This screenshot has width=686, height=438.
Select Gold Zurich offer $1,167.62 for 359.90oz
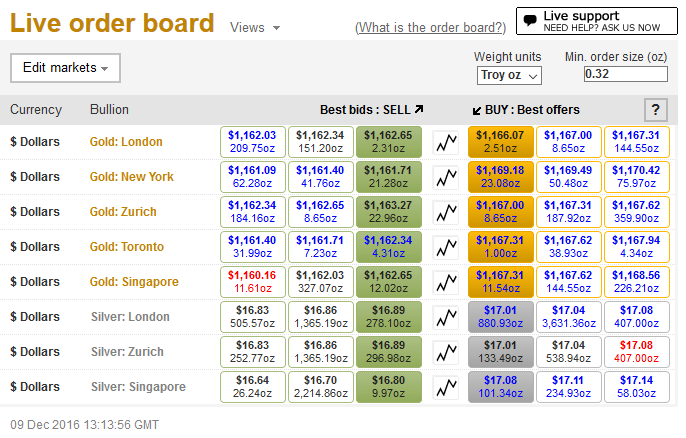(637, 212)
